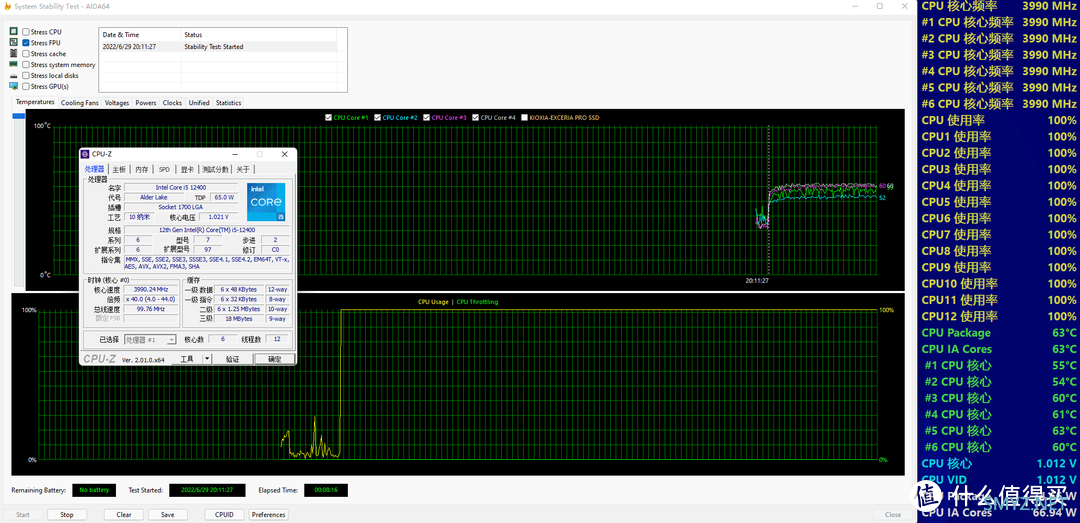Click the CPU-Z window title icon
This screenshot has height=523, width=1080.
pyautogui.click(x=85, y=154)
